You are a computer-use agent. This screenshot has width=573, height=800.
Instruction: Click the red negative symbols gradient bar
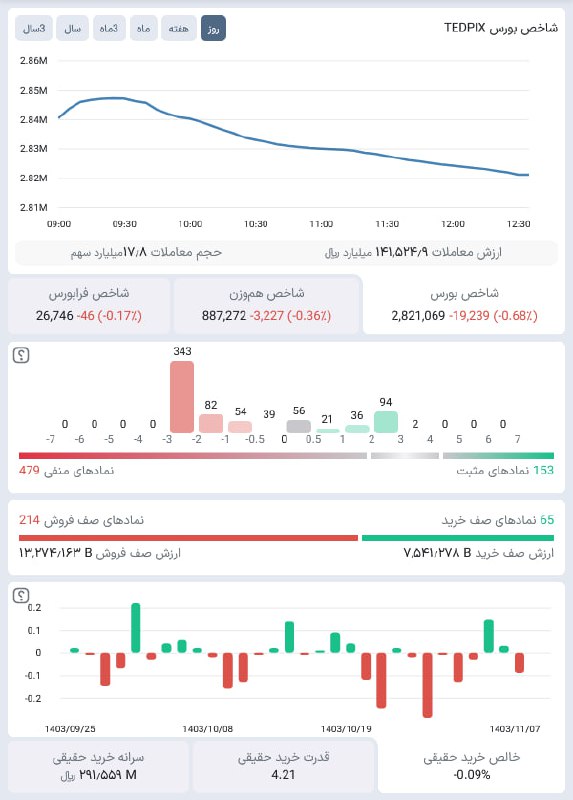tap(193, 456)
